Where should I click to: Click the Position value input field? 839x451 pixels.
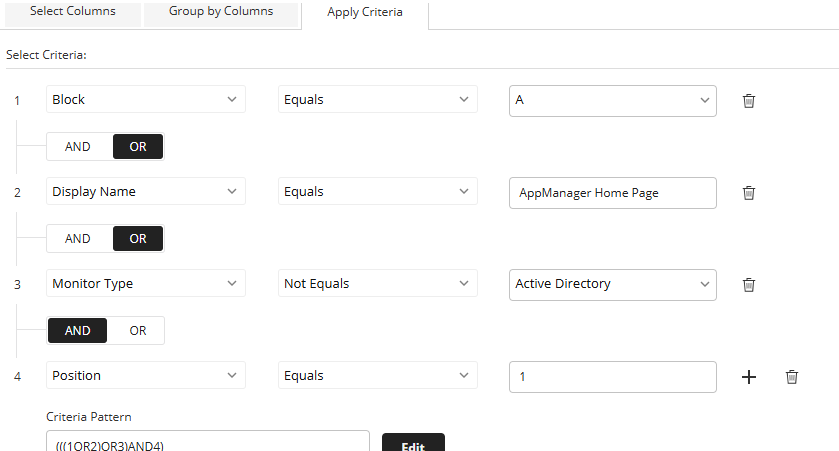pos(613,376)
